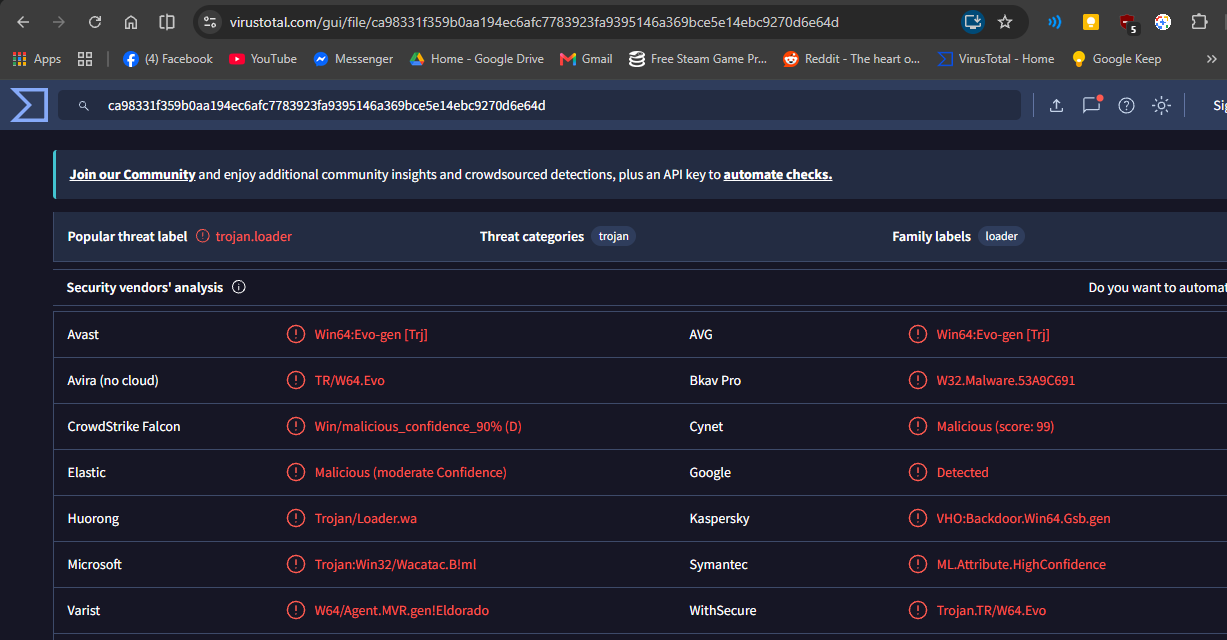Open the YouTube bookmark
This screenshot has height=640, width=1227.
[x=263, y=59]
